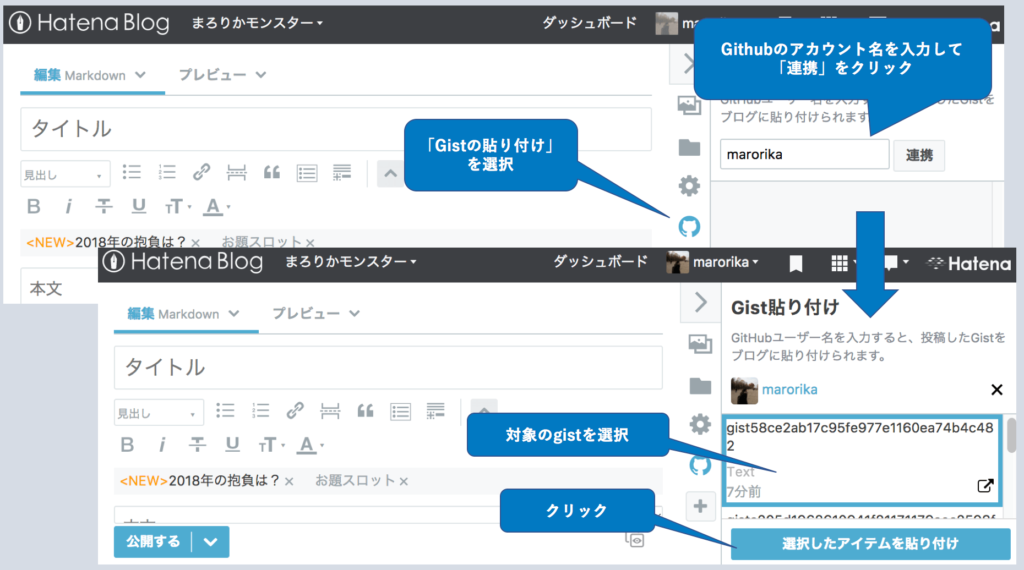This screenshot has width=1024, height=570.
Task: Insert read-more break in front window toolbar
Action: pos(330,411)
